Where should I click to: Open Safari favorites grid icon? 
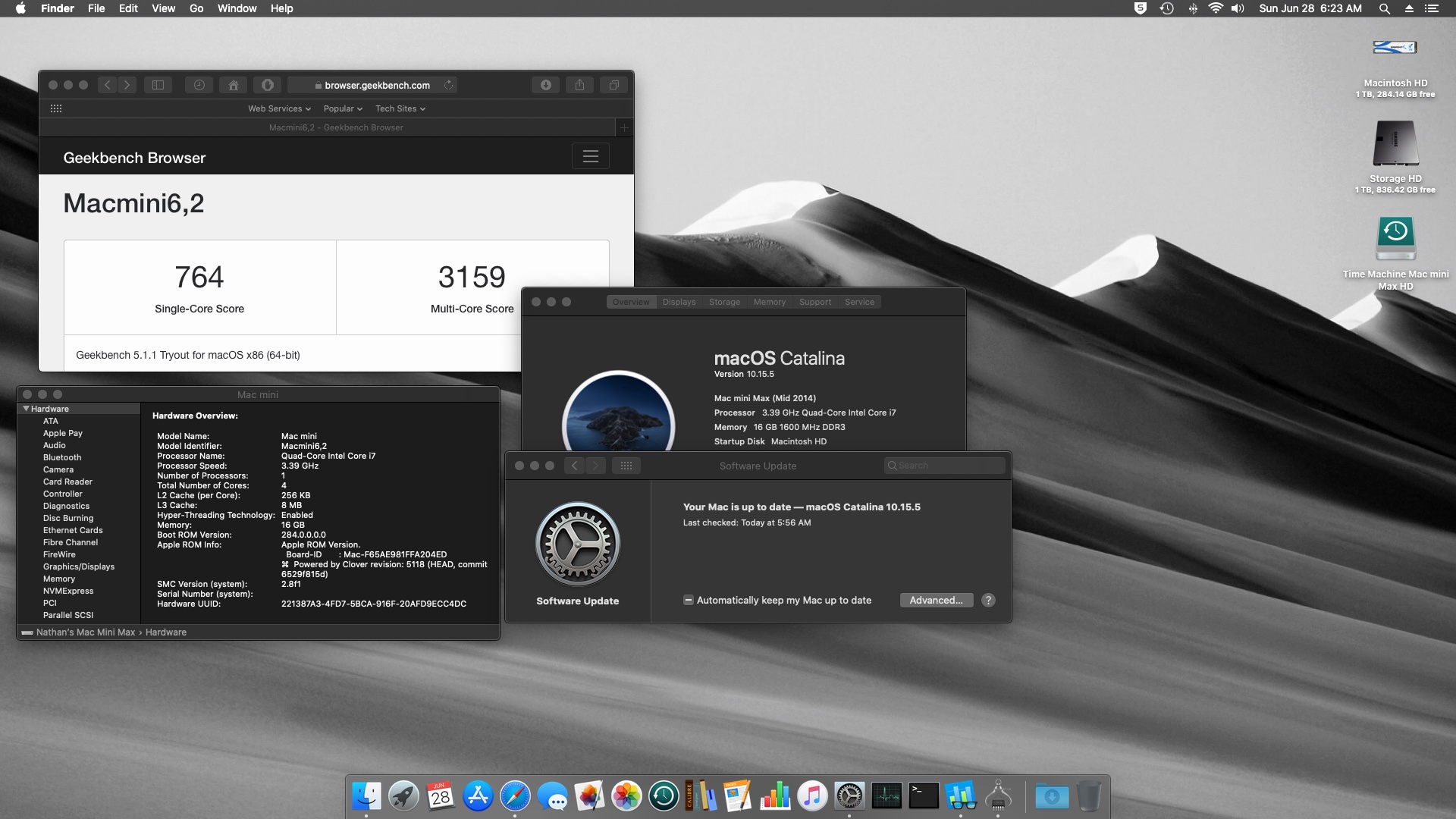point(56,108)
